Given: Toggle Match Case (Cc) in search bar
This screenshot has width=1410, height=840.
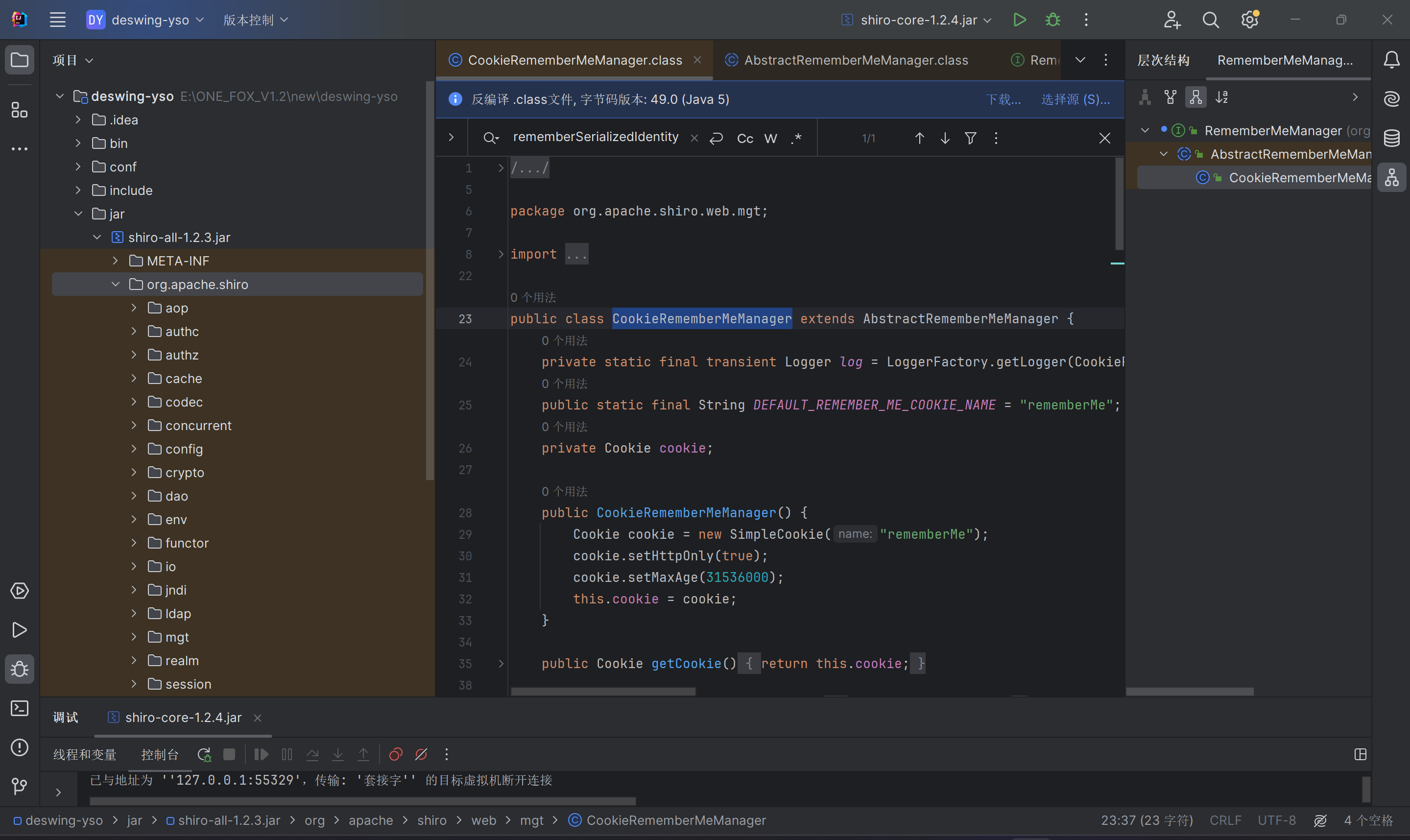Looking at the screenshot, I should (744, 138).
